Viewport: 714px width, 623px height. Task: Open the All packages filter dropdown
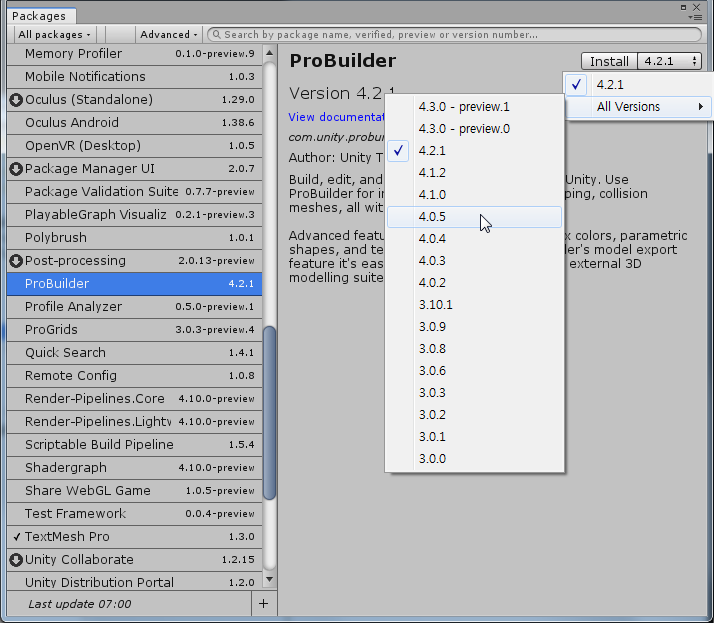coord(54,35)
